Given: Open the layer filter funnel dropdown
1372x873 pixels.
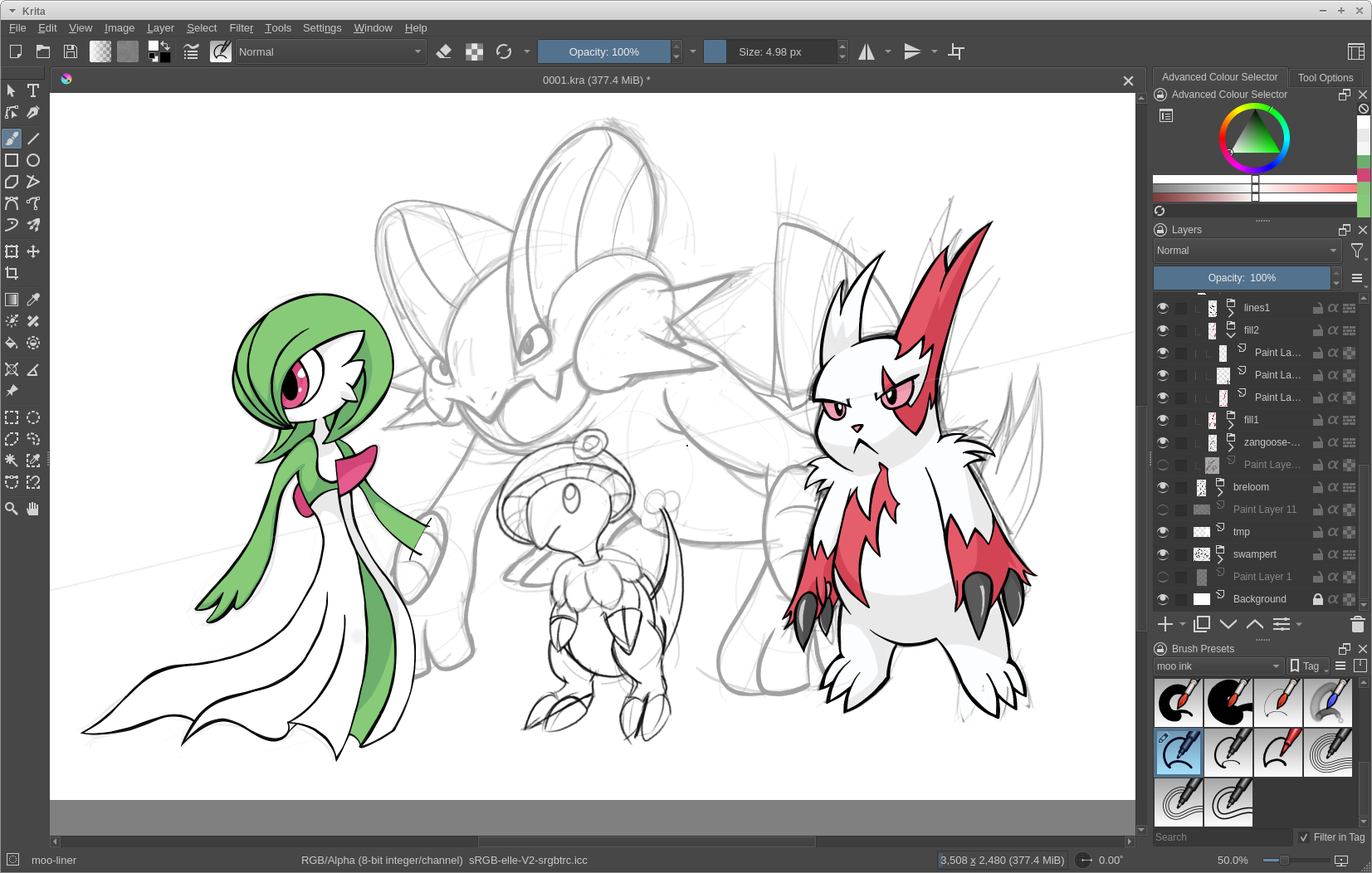Looking at the screenshot, I should point(1358,251).
